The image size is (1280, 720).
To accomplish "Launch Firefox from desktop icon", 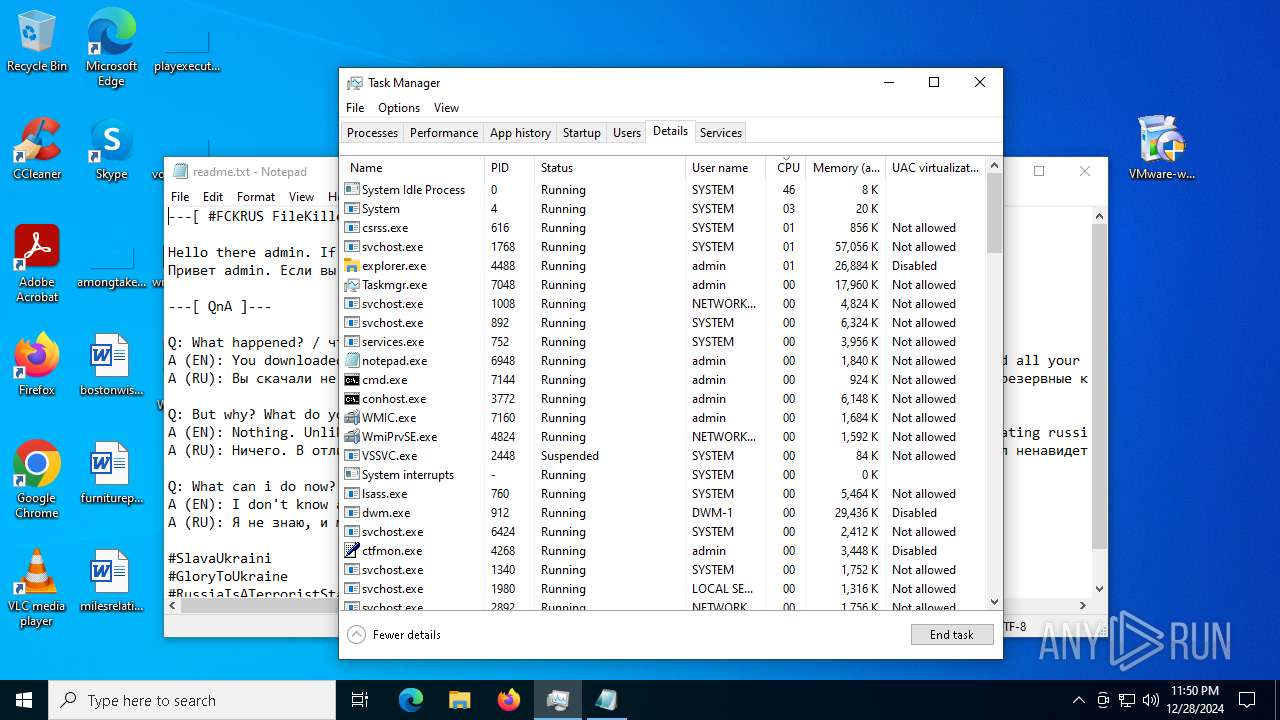I will pyautogui.click(x=37, y=366).
